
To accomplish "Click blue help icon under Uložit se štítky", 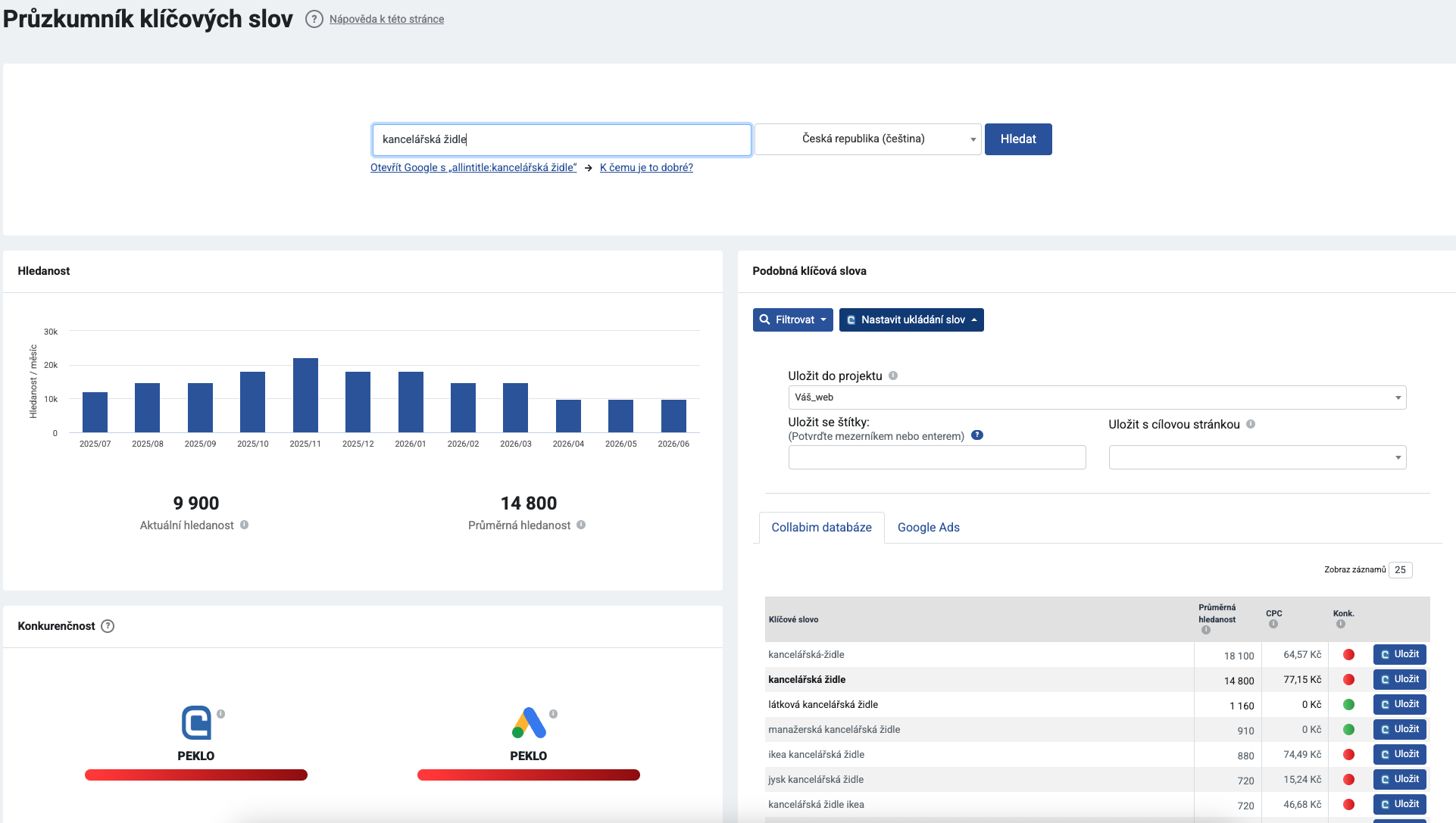I will (977, 435).
